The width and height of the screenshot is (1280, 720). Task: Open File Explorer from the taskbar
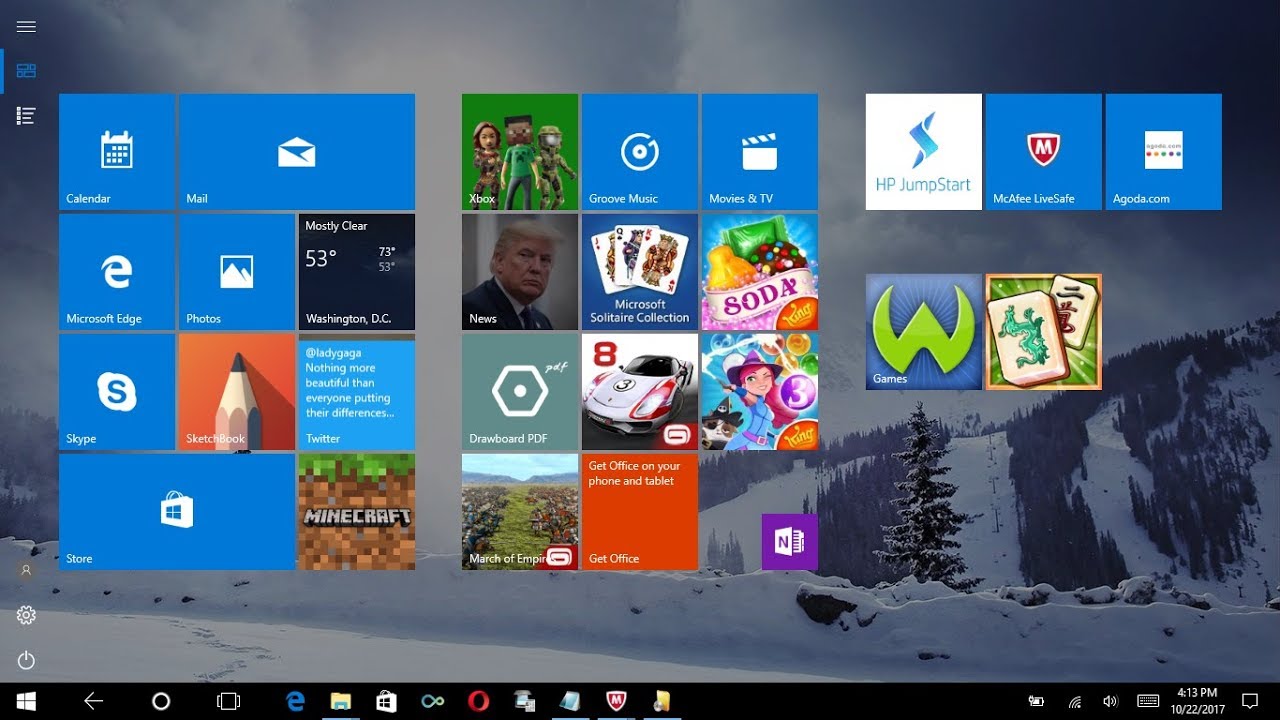click(x=341, y=701)
